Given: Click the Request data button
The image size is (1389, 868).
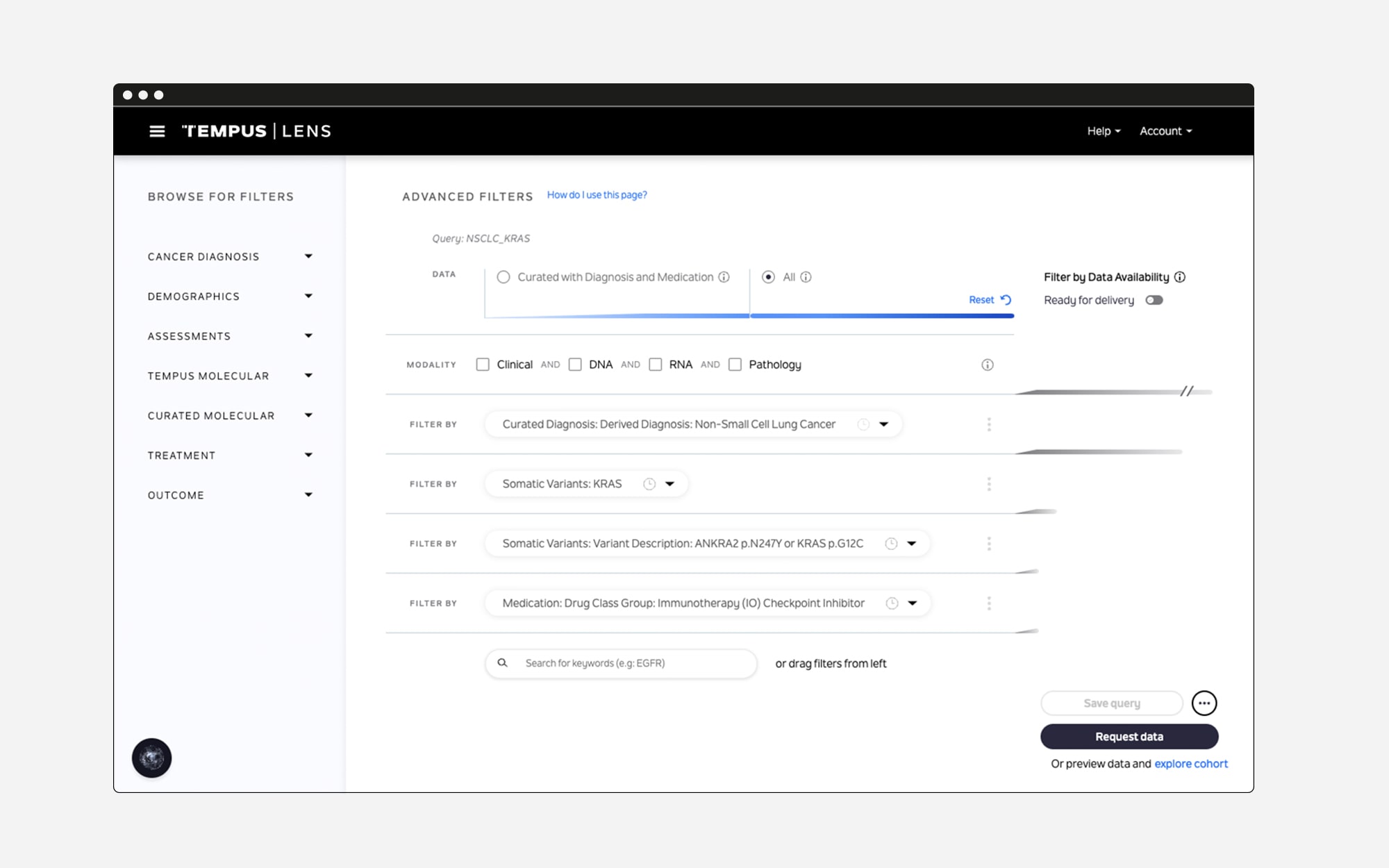Looking at the screenshot, I should click(1129, 737).
